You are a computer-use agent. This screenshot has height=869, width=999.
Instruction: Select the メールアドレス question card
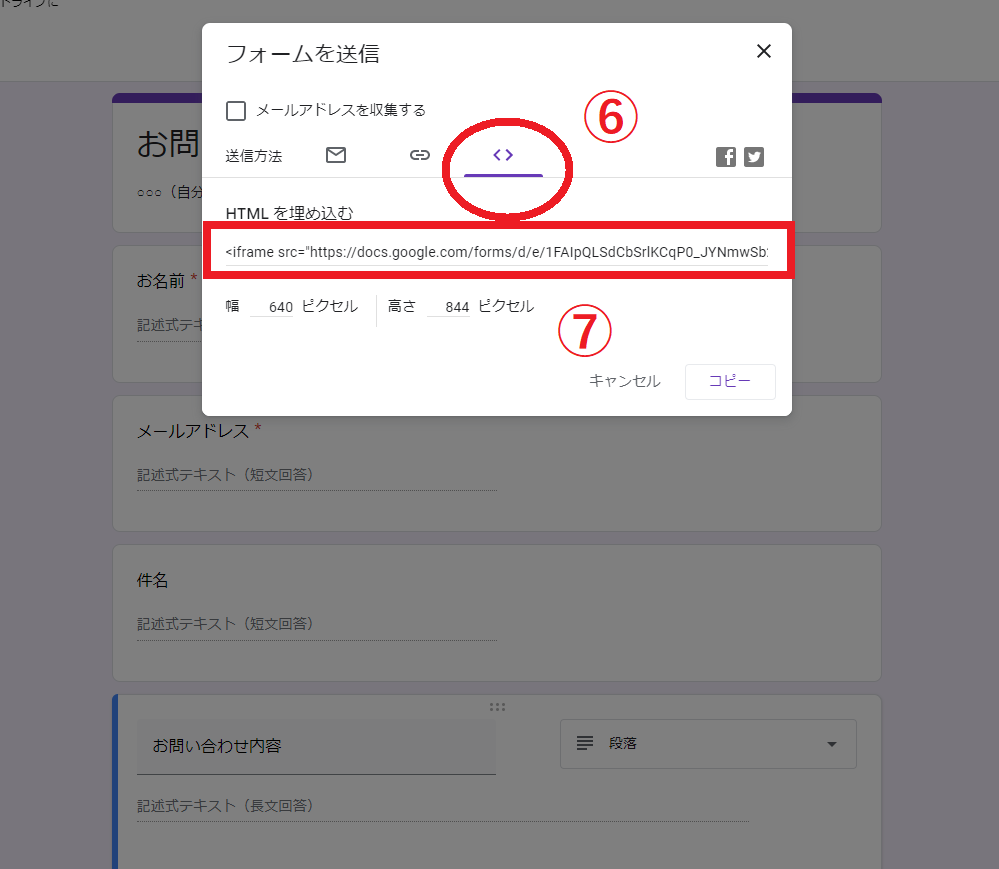point(497,464)
